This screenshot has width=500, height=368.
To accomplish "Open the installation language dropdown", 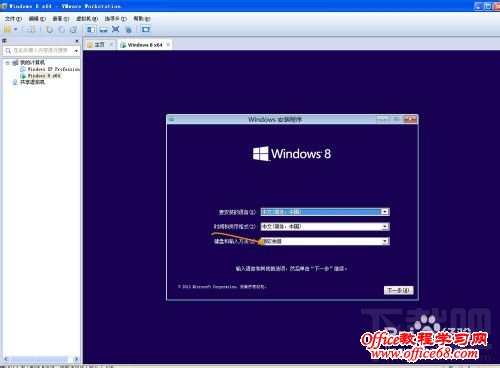I will point(325,212).
